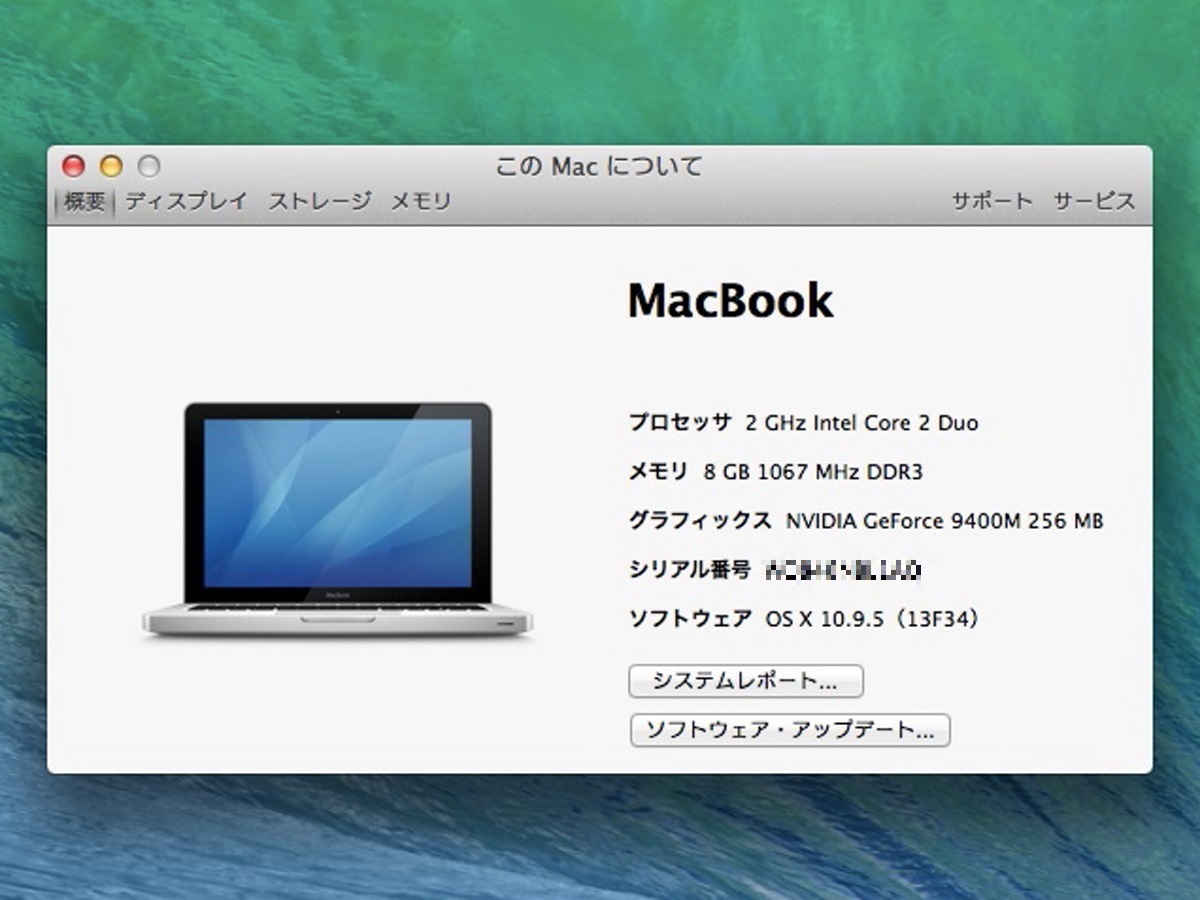Click the ソフトウェア label
The width and height of the screenshot is (1200, 900).
[690, 619]
